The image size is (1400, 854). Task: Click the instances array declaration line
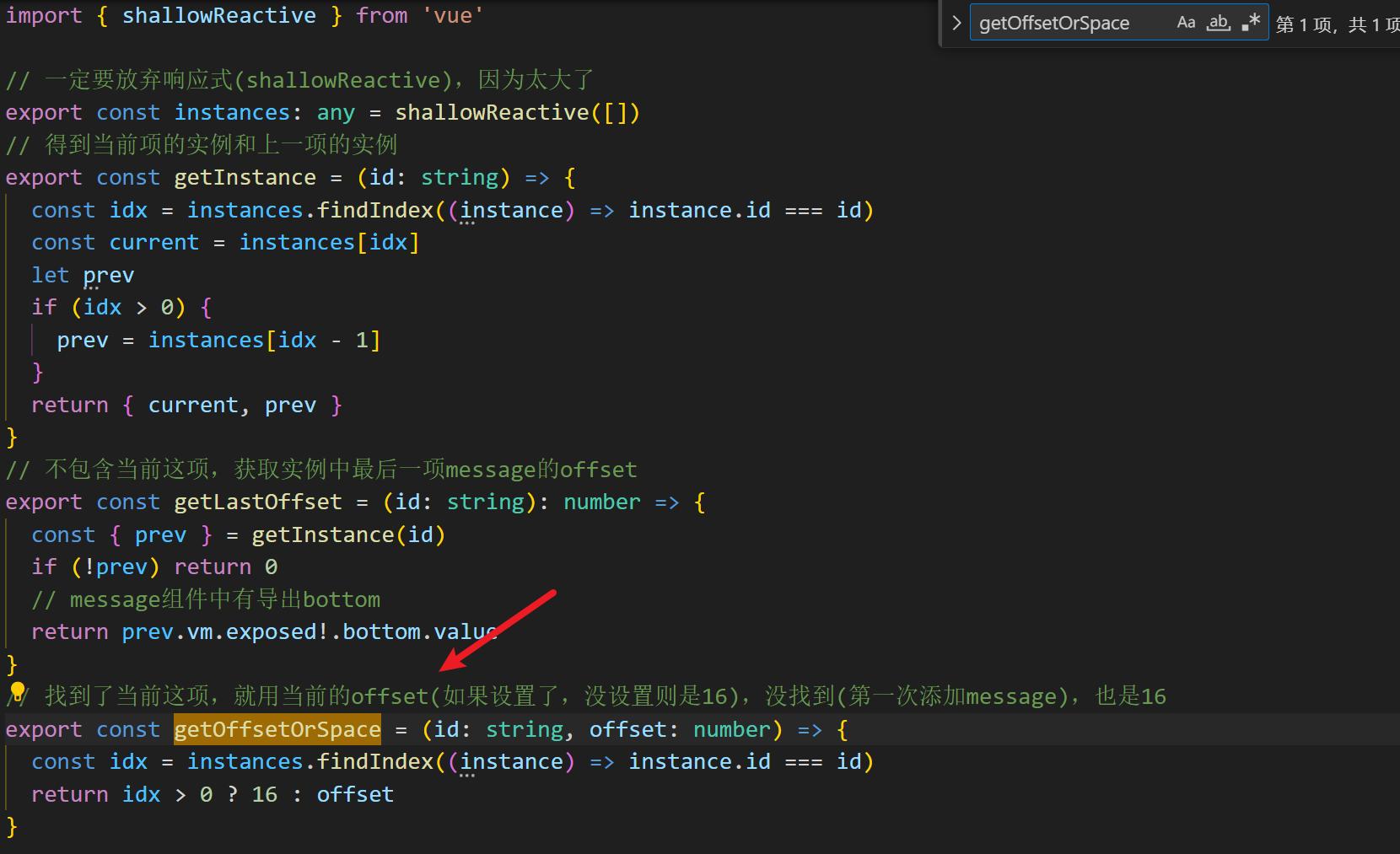(234, 111)
